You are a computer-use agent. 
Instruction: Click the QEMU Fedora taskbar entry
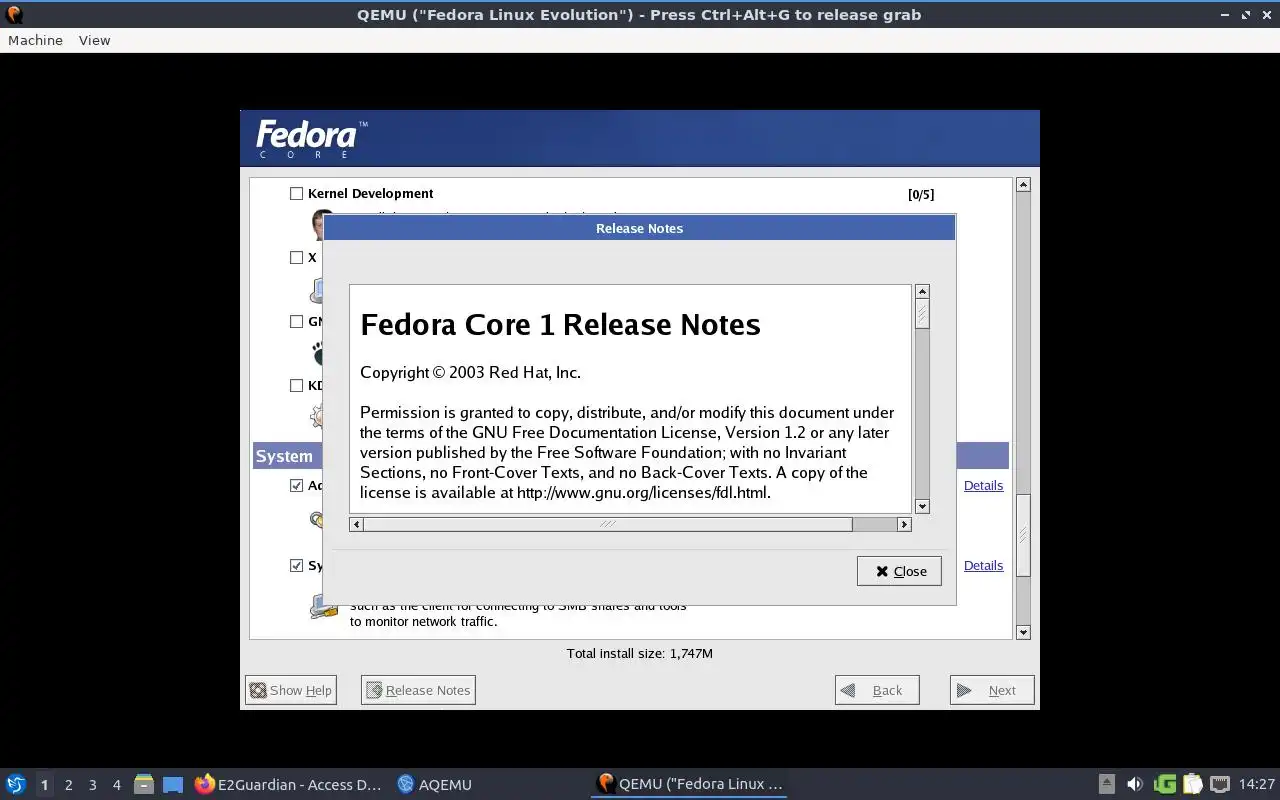click(x=690, y=784)
